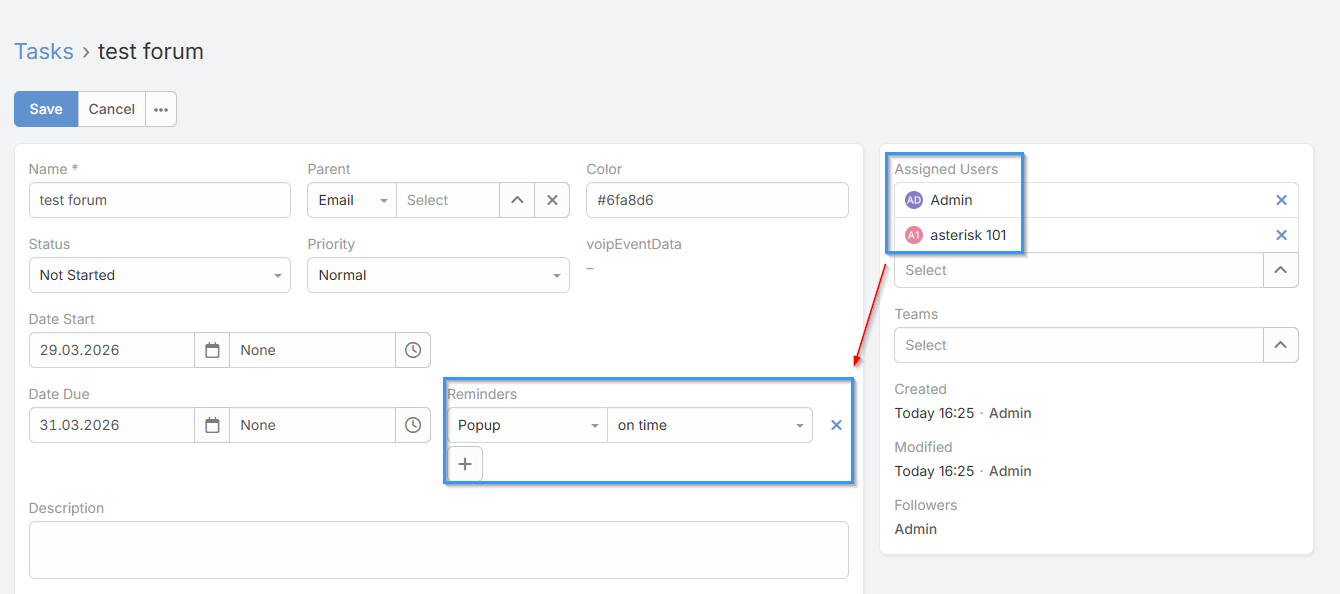Remove Admin from Assigned Users
1340x594 pixels.
coord(1281,200)
